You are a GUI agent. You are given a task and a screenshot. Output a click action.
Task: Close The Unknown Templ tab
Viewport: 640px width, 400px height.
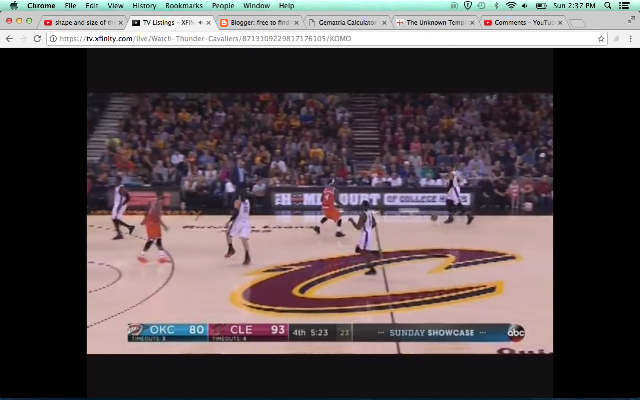pos(472,23)
